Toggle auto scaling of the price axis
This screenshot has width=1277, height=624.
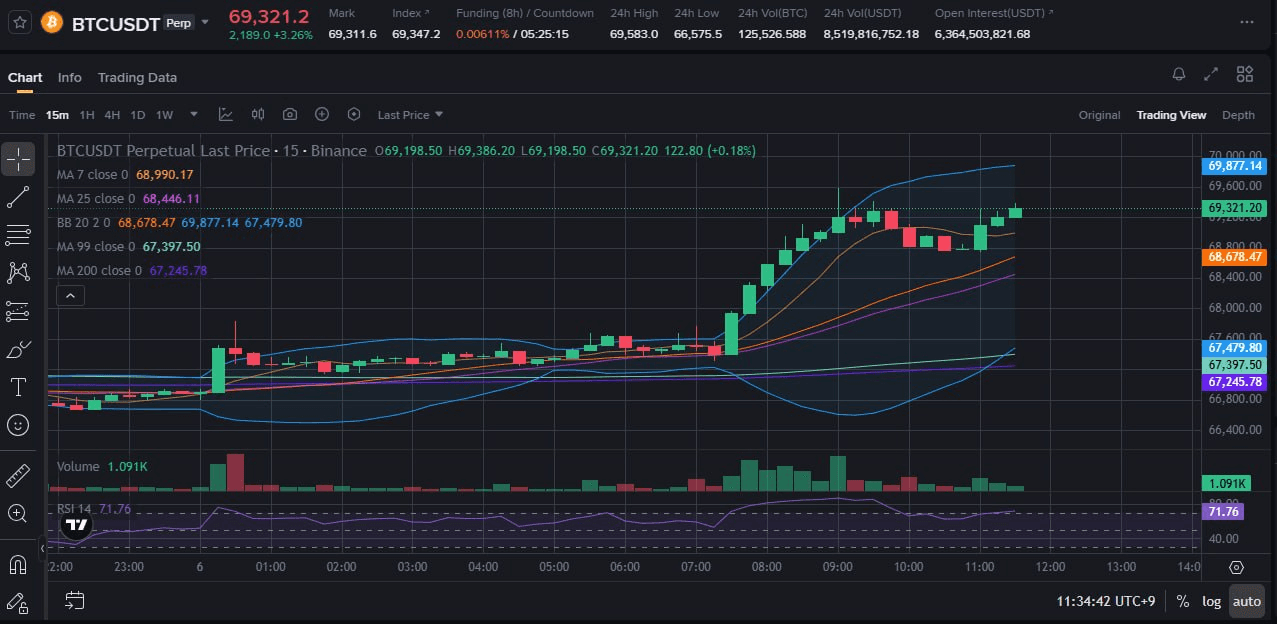pyautogui.click(x=1246, y=601)
